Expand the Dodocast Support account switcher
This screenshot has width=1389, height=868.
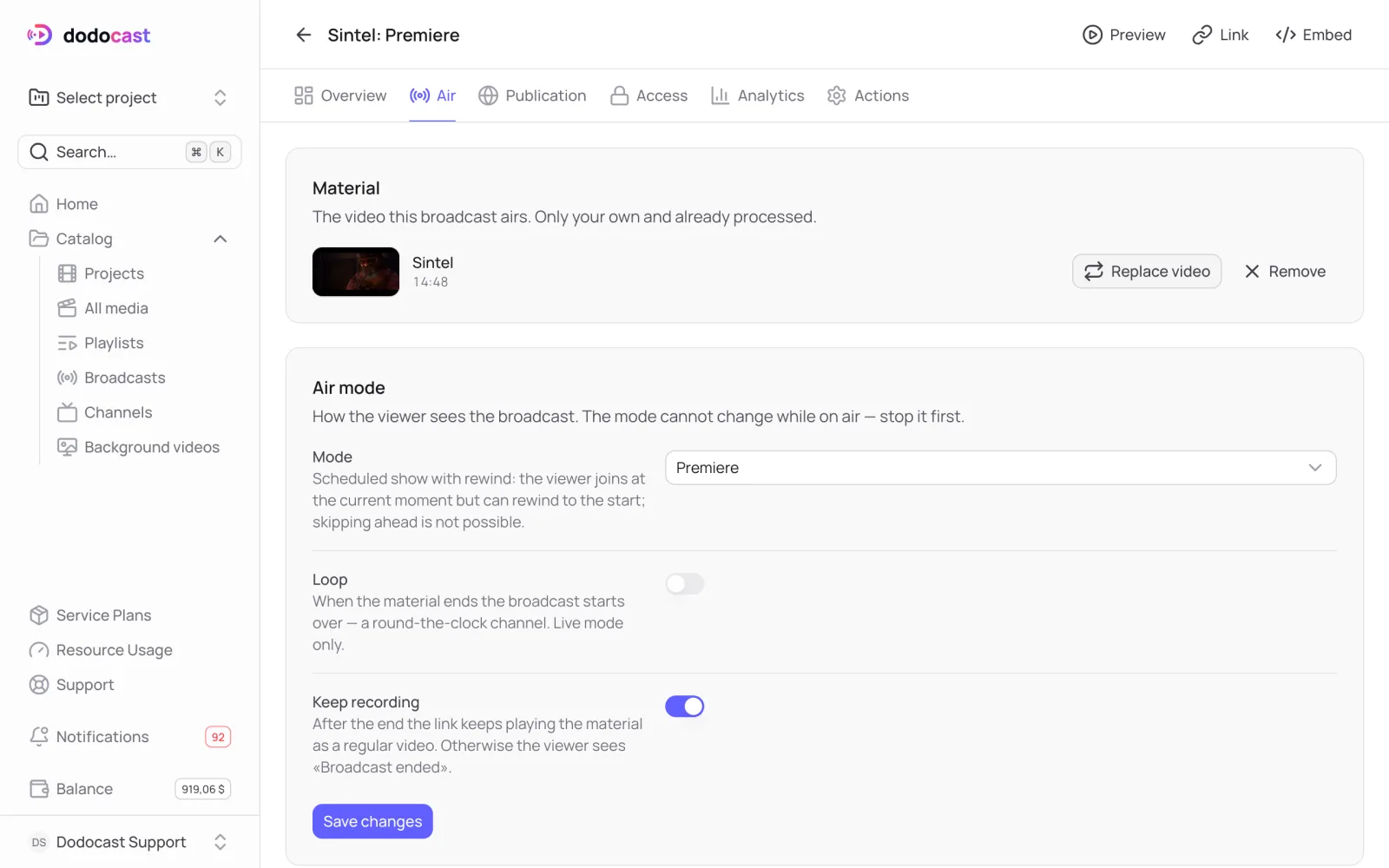coord(130,842)
